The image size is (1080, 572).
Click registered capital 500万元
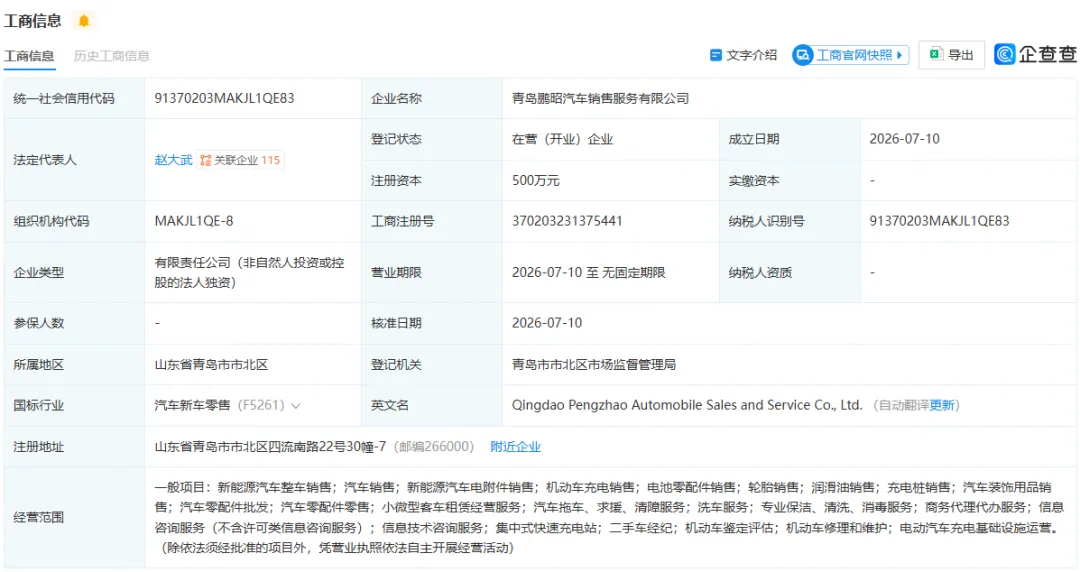tap(535, 181)
